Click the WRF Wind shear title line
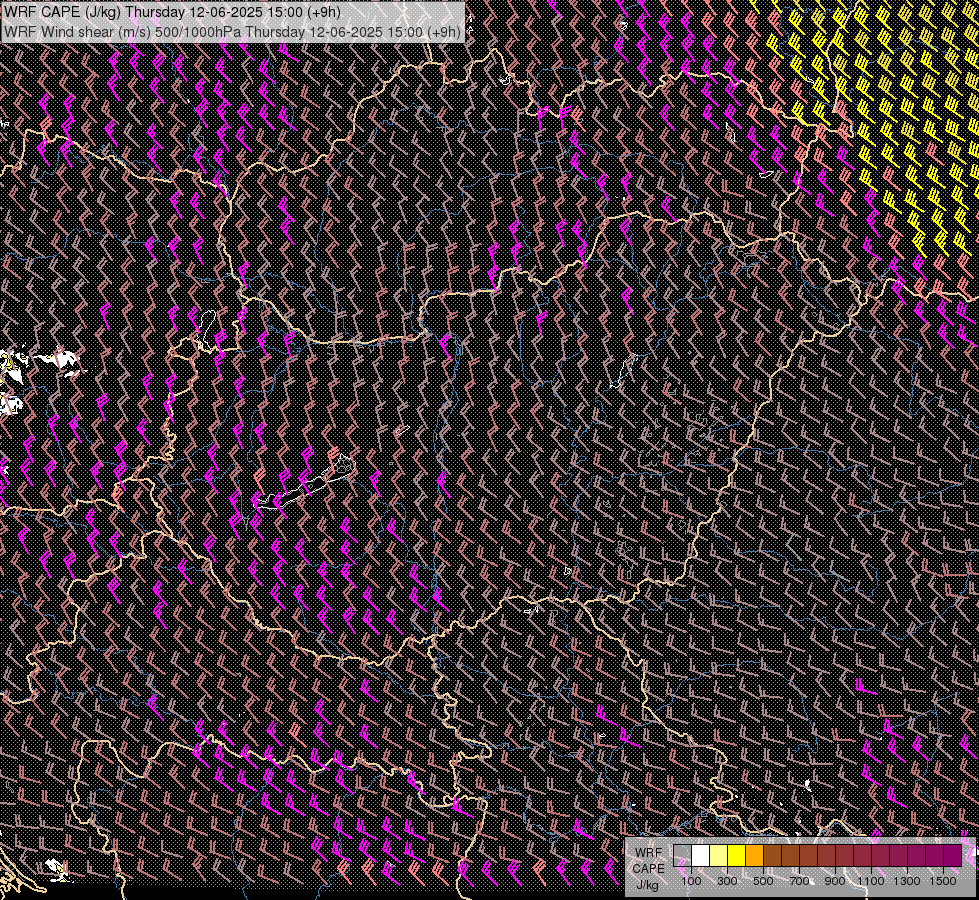Screen dimensions: 979x900 pos(232,31)
